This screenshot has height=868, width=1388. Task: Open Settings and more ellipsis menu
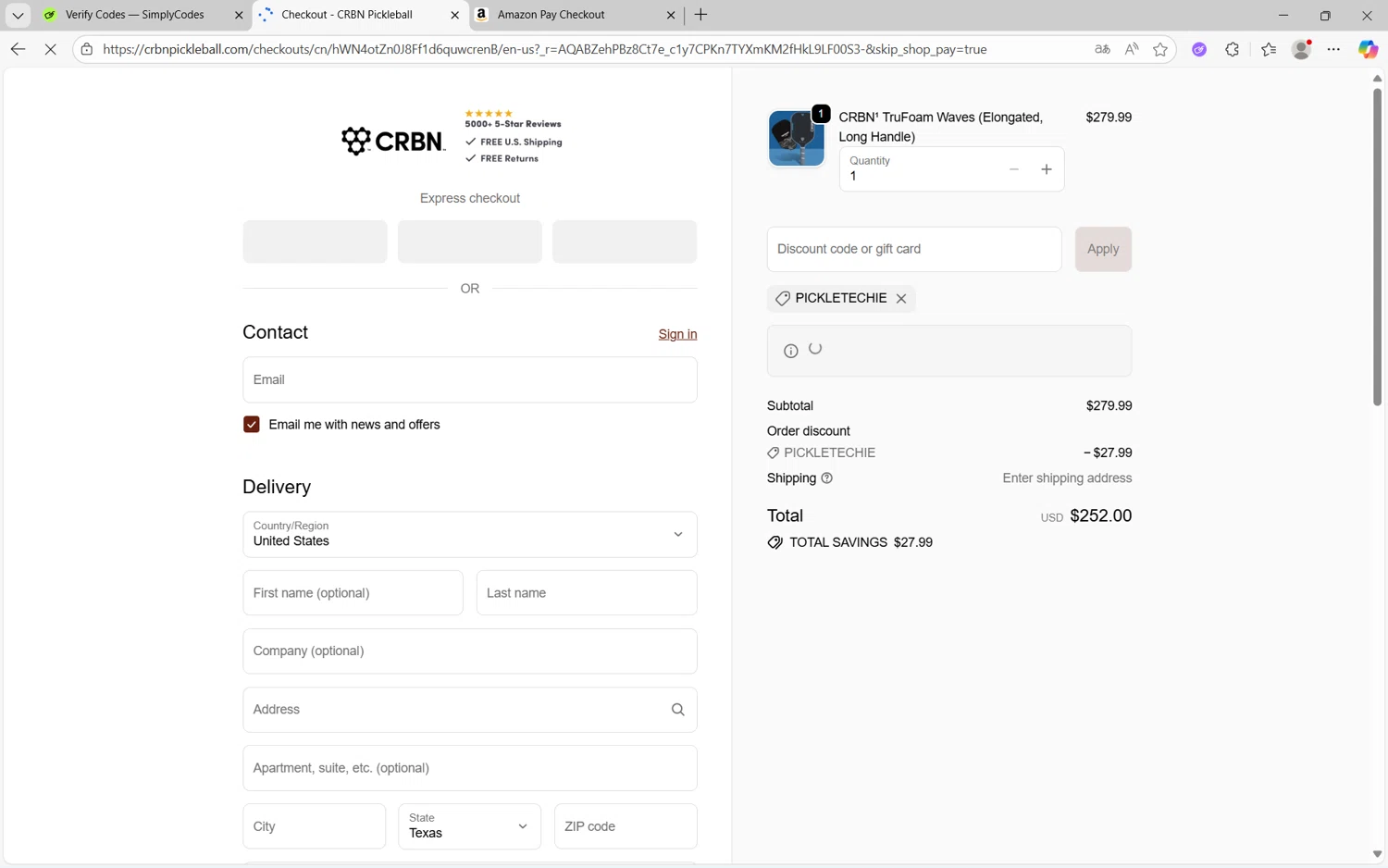(1333, 49)
